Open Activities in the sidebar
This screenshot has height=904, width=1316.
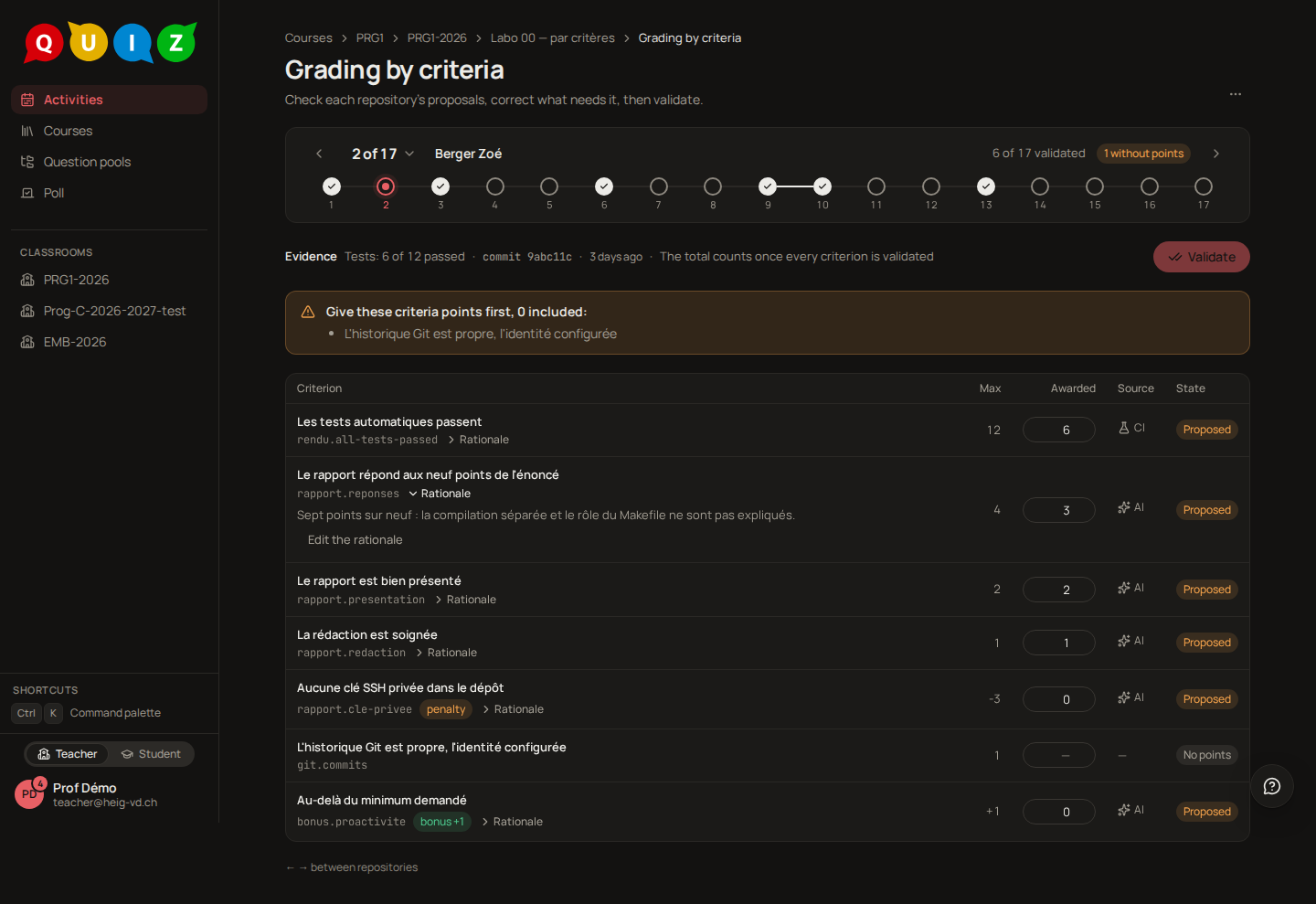(109, 100)
